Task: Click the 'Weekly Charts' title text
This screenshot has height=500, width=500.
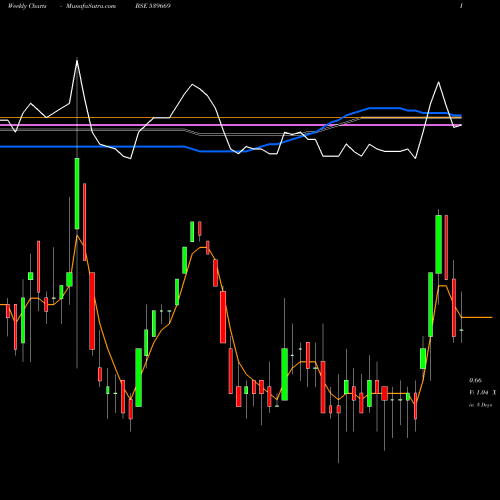Action: (x=27, y=6)
